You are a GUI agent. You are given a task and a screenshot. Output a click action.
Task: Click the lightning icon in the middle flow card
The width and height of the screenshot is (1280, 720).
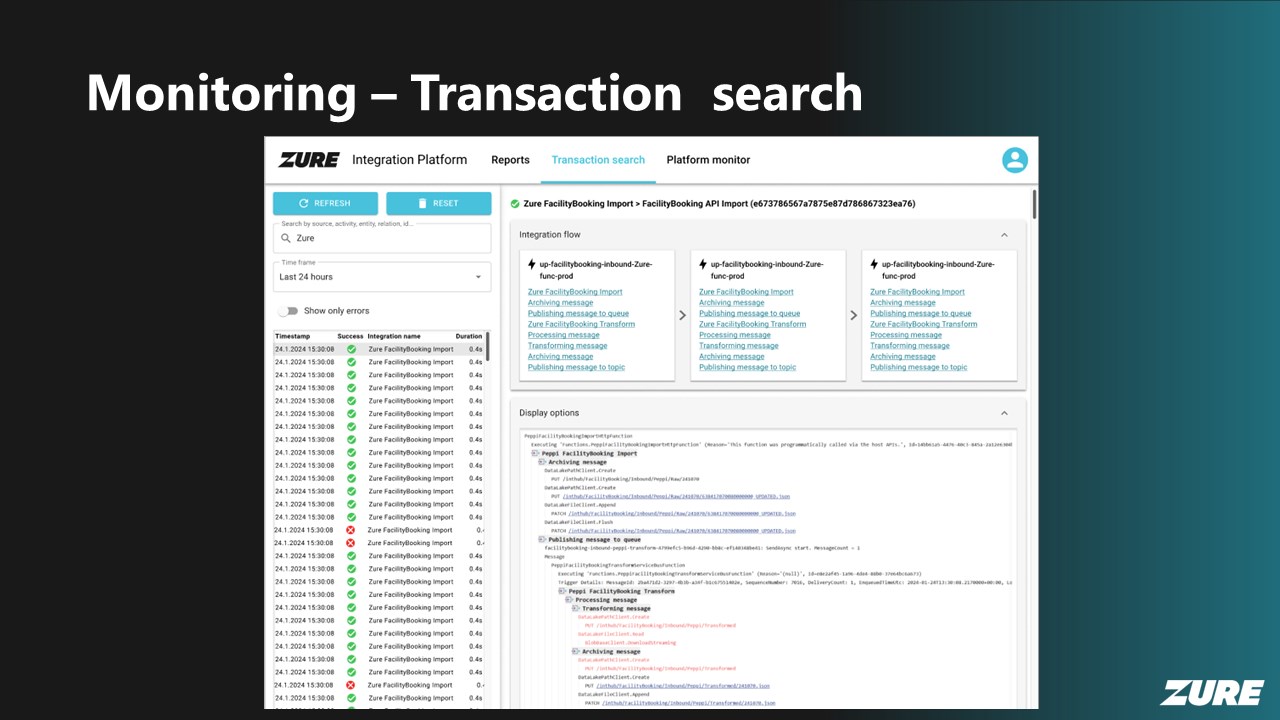[703, 265]
